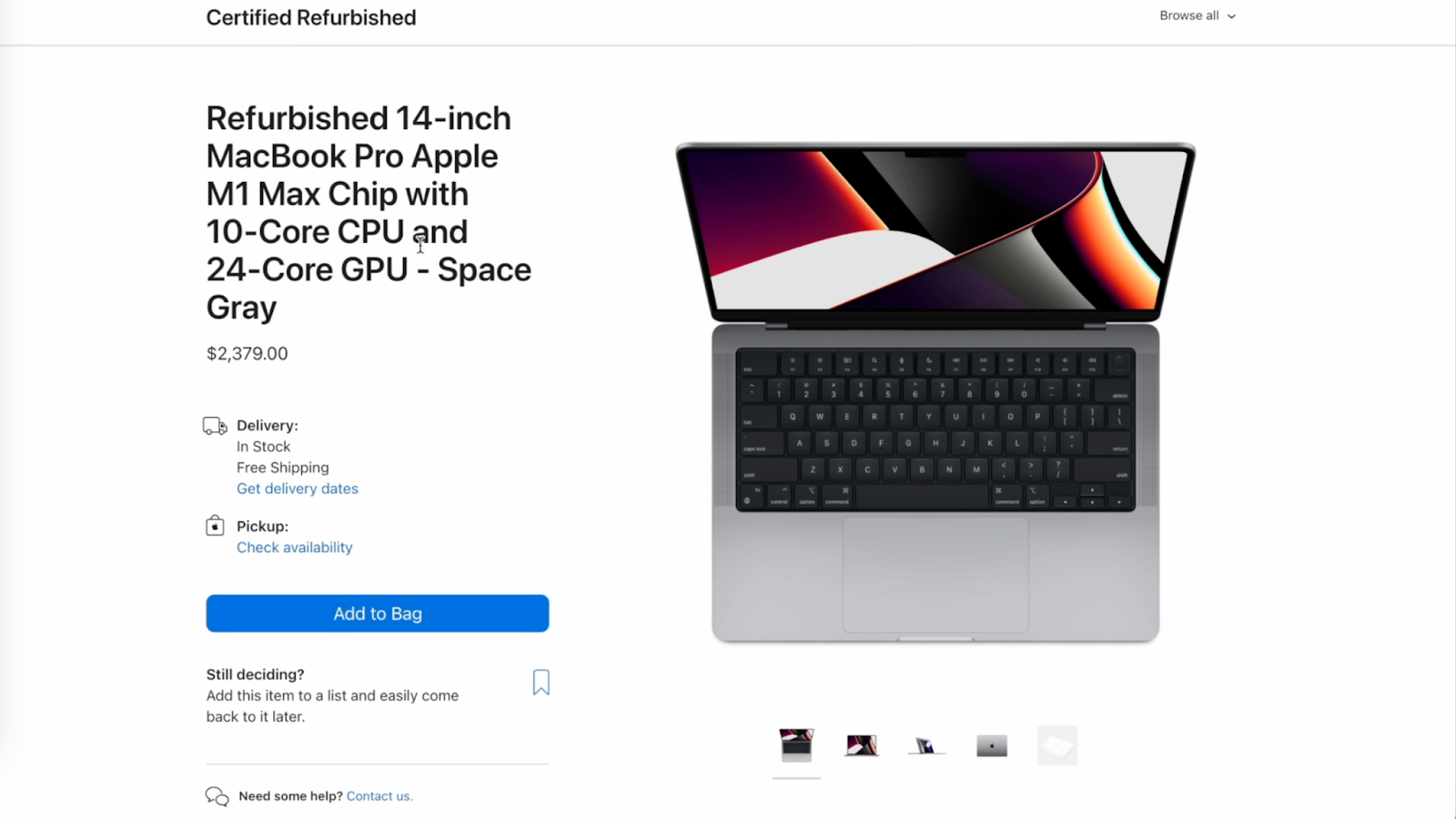Expand the Browse all dropdown
Image resolution: width=1456 pixels, height=819 pixels.
(x=1198, y=15)
